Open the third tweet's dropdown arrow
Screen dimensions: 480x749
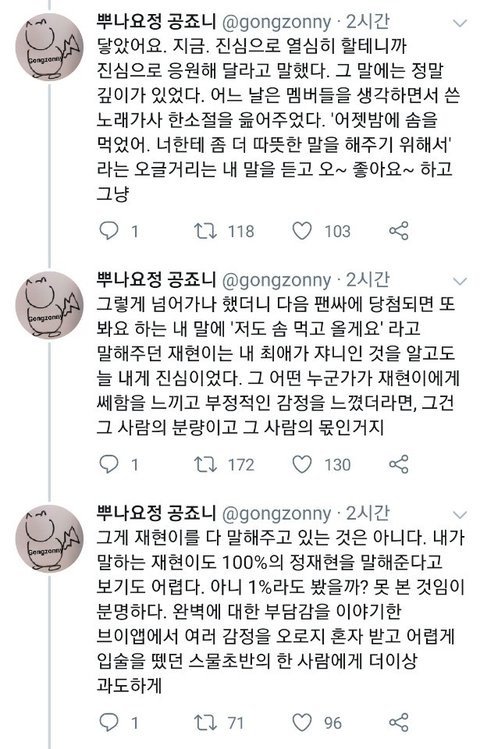click(459, 514)
